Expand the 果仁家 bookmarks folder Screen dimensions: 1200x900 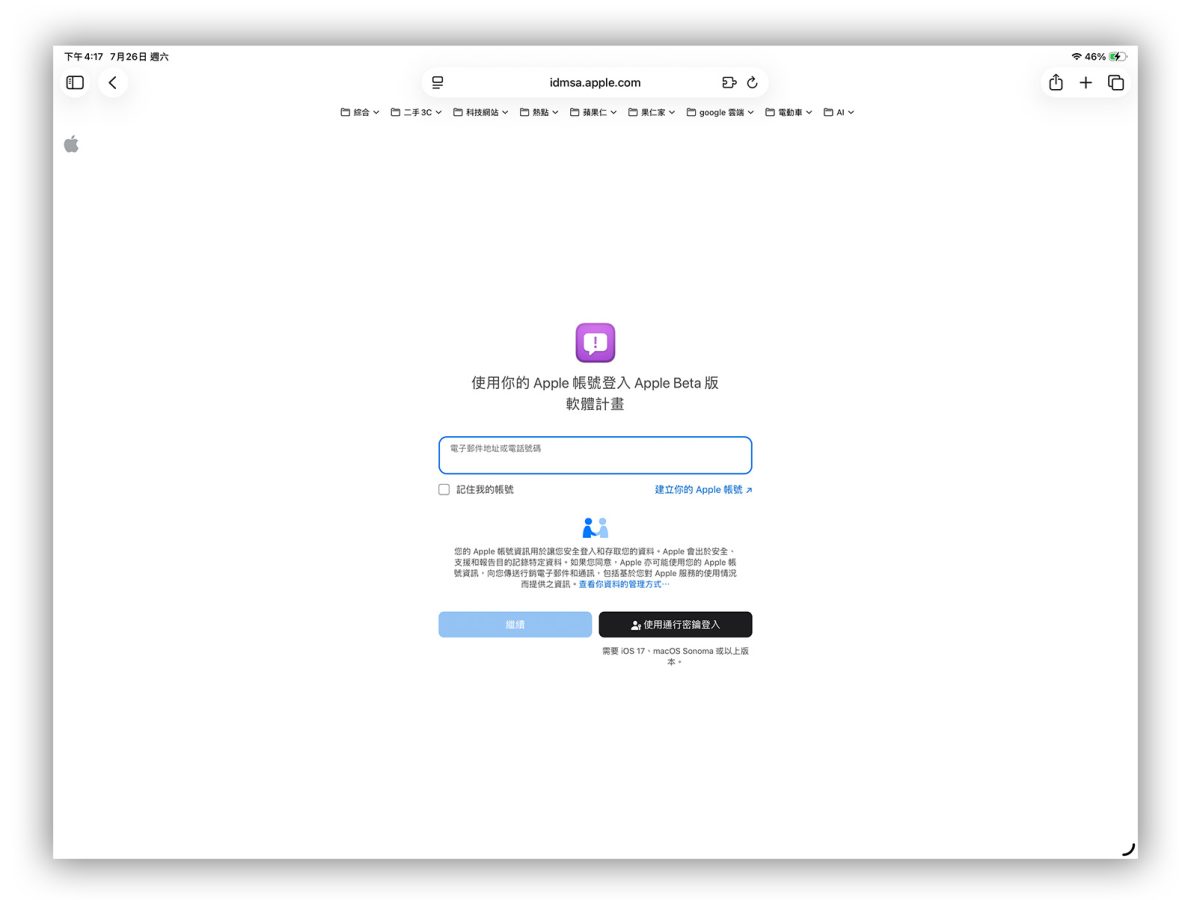tap(652, 113)
